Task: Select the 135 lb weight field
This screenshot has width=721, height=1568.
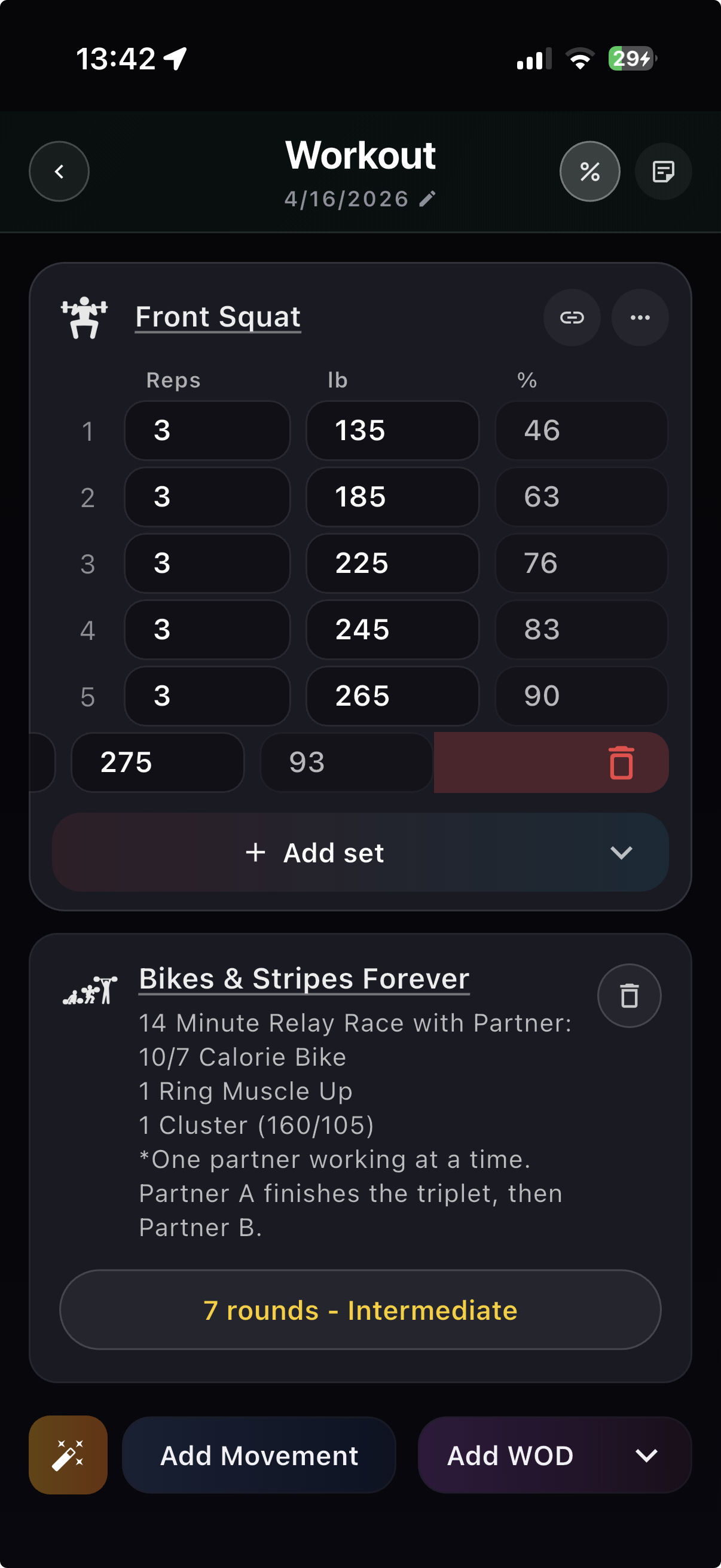Action: pyautogui.click(x=392, y=431)
